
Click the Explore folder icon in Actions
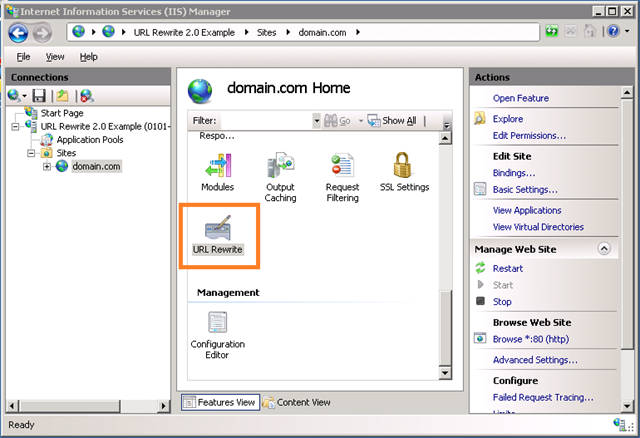480,119
